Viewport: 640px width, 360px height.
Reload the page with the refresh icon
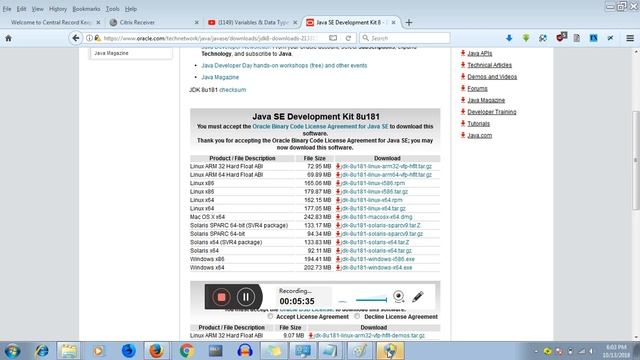pos(348,38)
